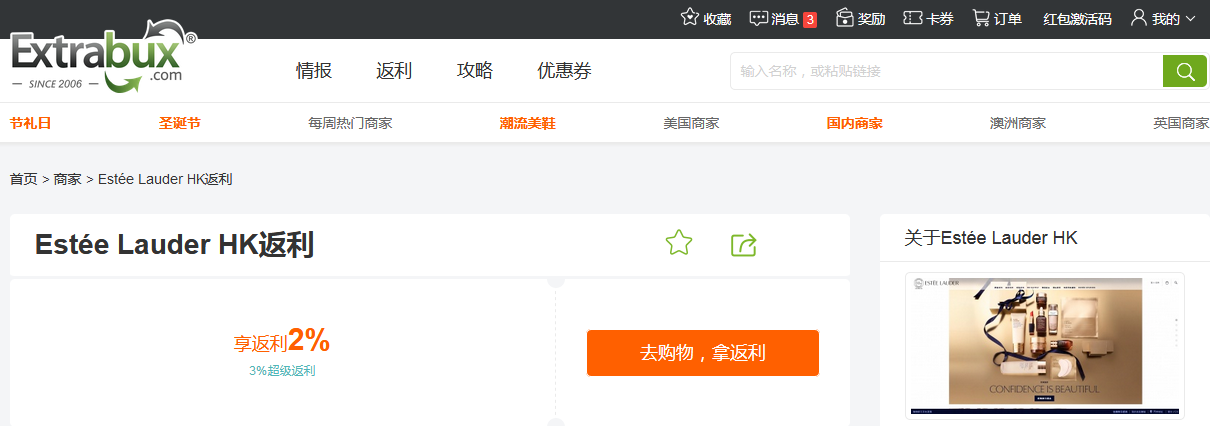The image size is (1210, 426).
Task: Focus the store name search field
Action: click(x=946, y=71)
